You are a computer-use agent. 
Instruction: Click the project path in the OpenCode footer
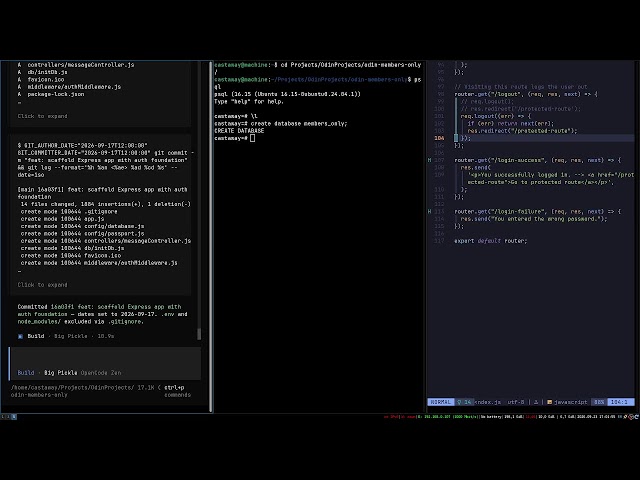click(x=72, y=391)
